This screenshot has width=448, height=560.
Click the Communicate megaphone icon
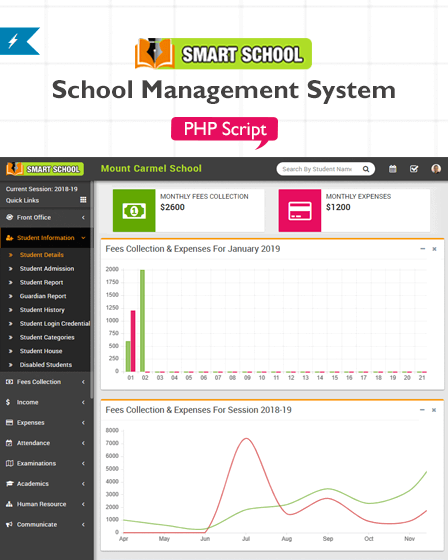pos(9,524)
